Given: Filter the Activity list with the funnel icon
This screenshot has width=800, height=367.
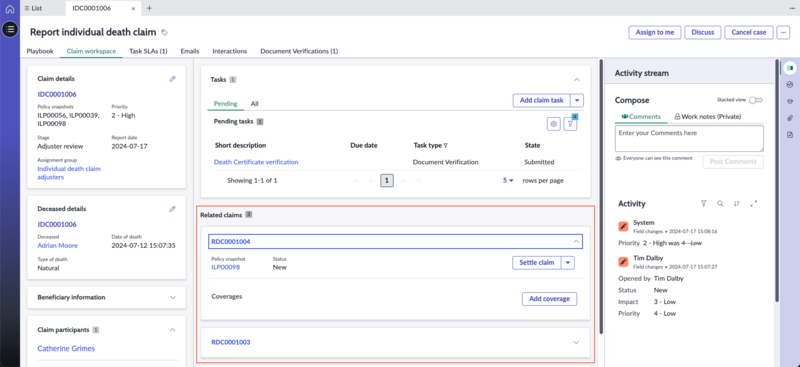Looking at the screenshot, I should pyautogui.click(x=704, y=203).
